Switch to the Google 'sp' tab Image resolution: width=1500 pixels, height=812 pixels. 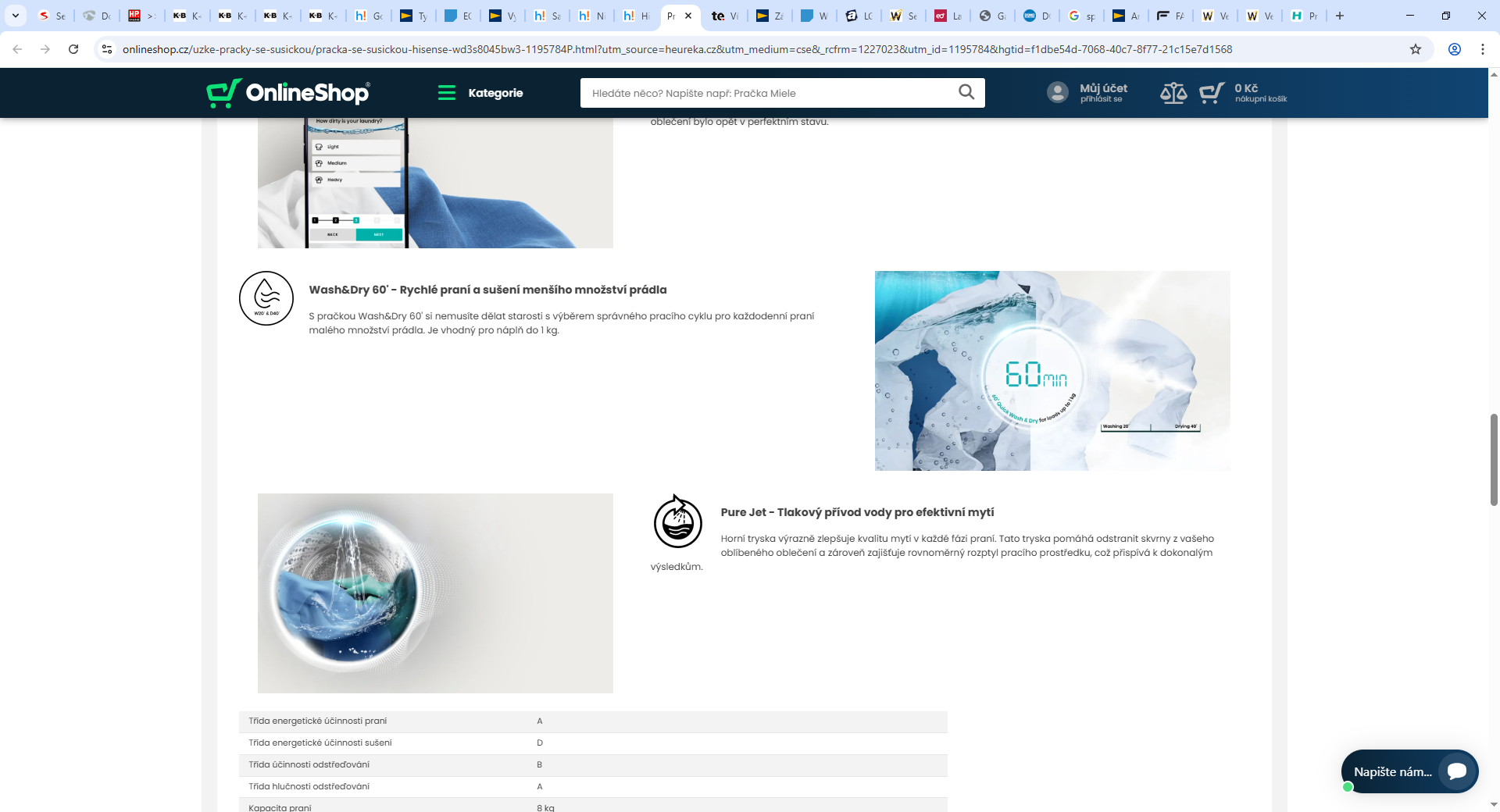point(1082,16)
